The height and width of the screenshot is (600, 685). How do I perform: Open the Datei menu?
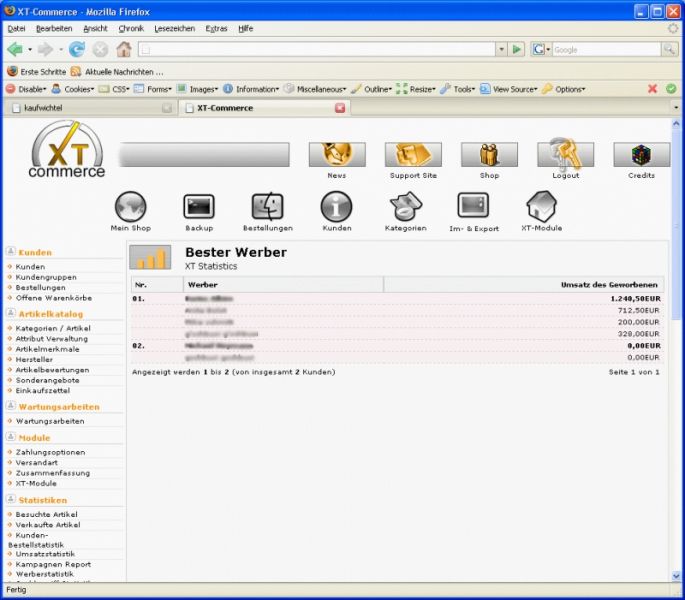[x=16, y=28]
